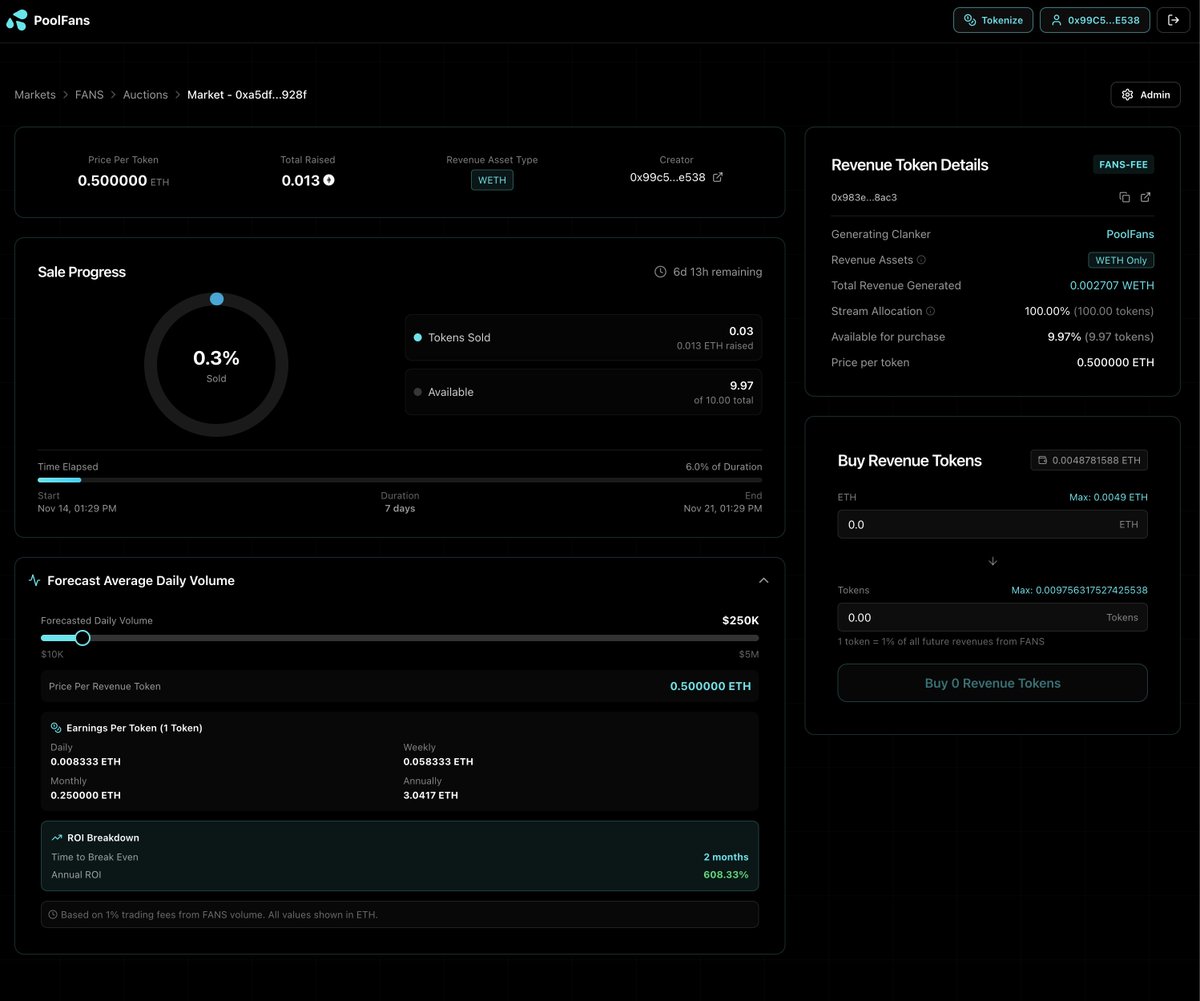Screen dimensions: 1200x1001
Task: Click the Sale Progress ring marker dot
Action: coord(216,299)
